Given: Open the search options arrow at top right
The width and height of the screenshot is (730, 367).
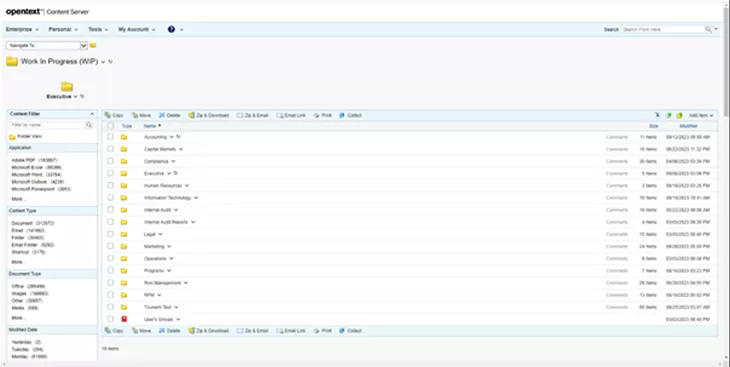Looking at the screenshot, I should pos(716,29).
